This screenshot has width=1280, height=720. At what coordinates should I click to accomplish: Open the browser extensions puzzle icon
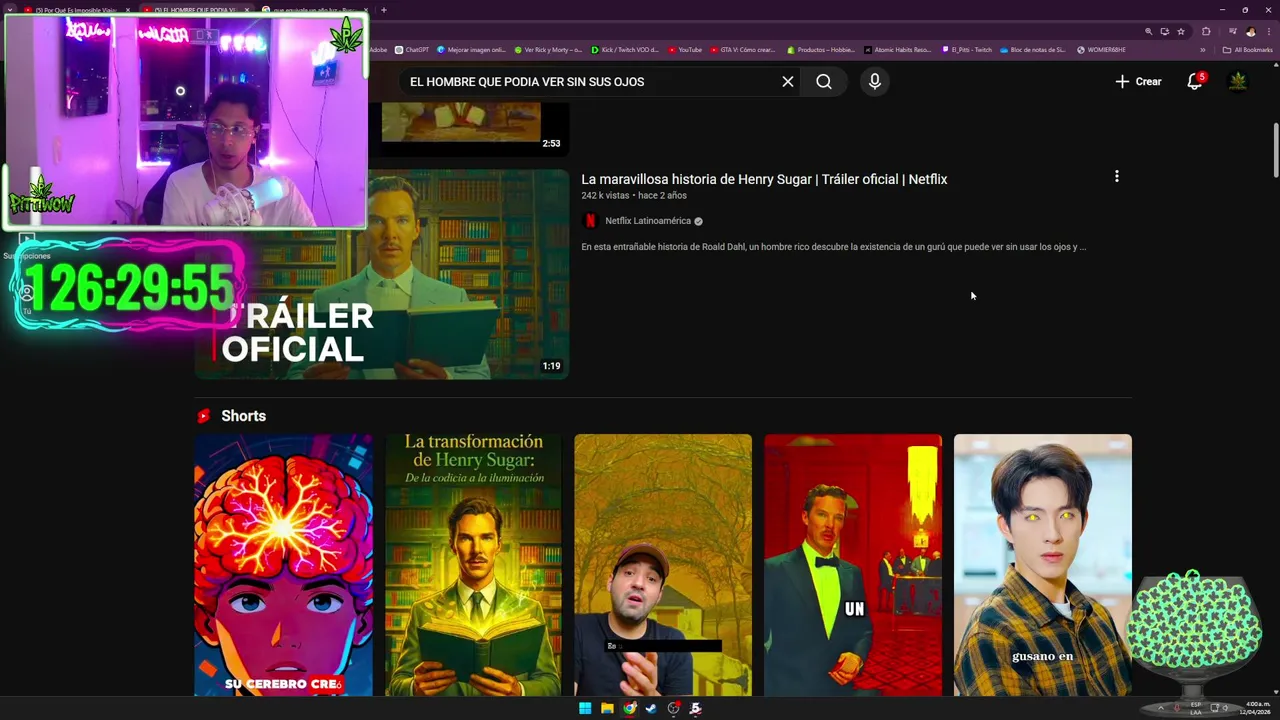point(1206,31)
